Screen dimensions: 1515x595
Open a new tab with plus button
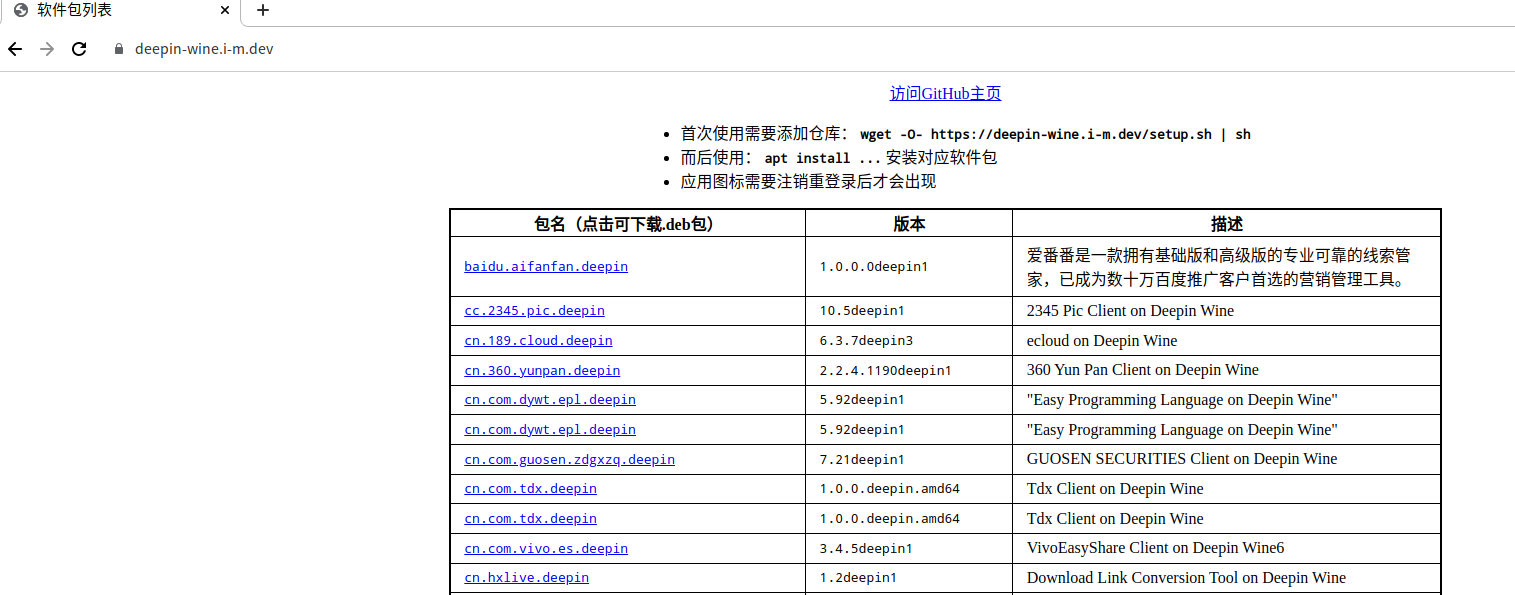coord(263,11)
